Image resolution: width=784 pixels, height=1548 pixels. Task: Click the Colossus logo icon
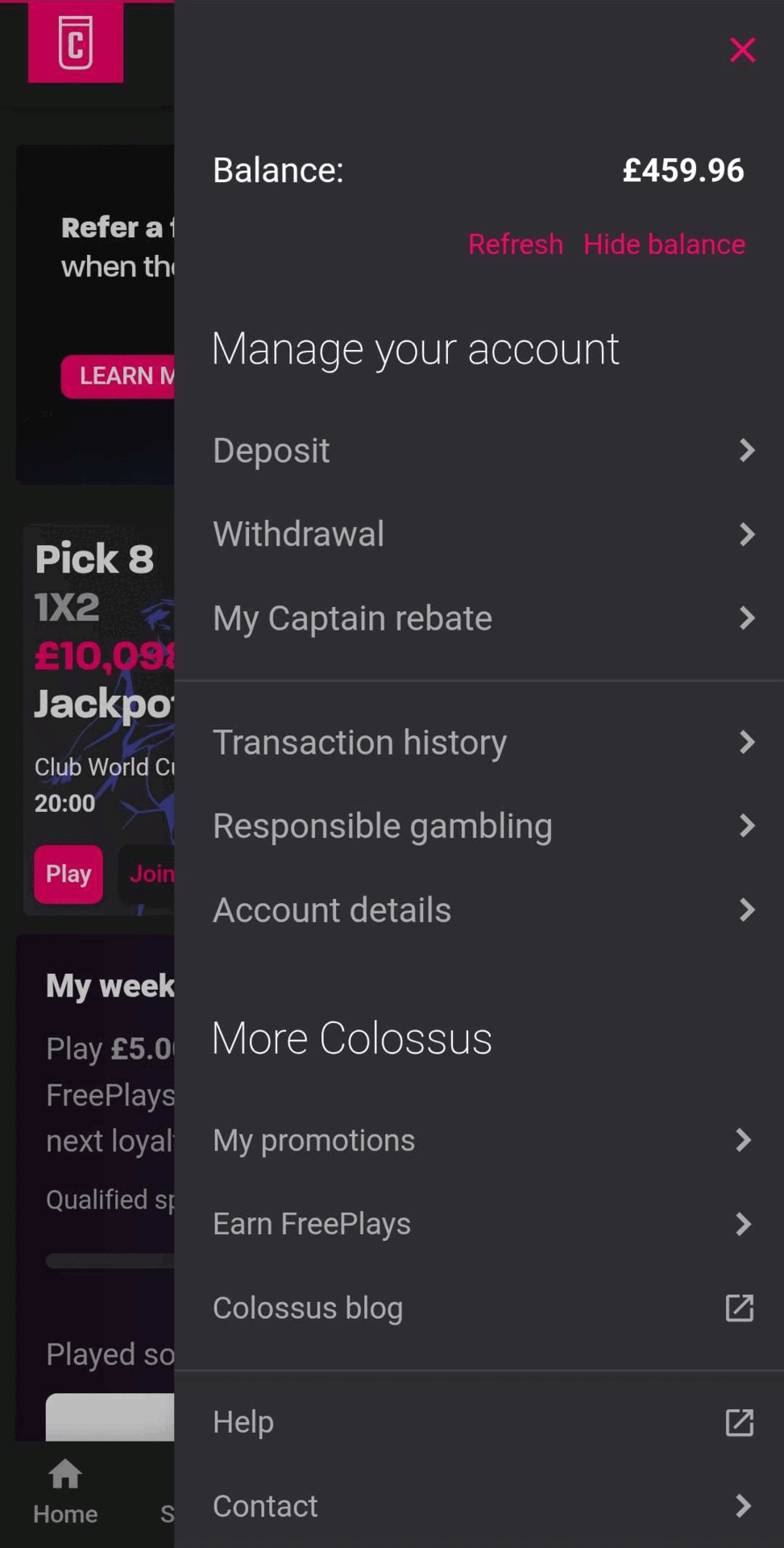[x=76, y=42]
